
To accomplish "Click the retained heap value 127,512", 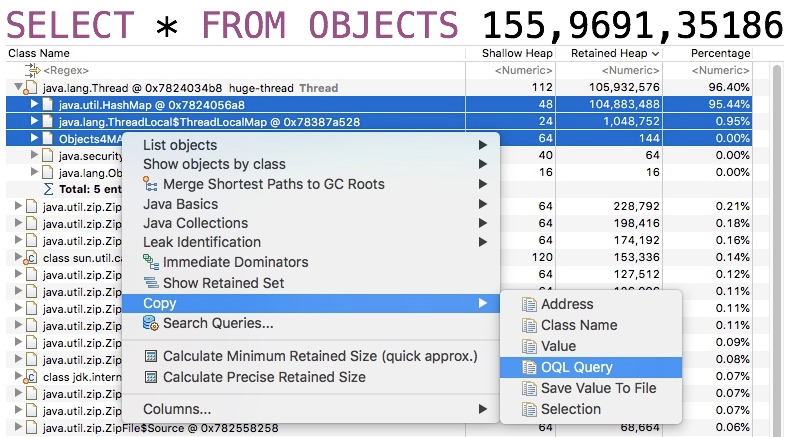I will coord(636,275).
